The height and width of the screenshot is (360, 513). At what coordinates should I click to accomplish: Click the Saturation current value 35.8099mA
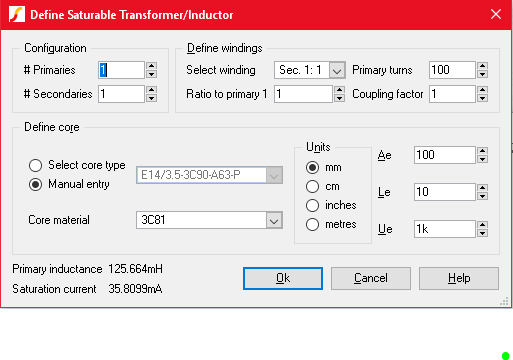pos(135,289)
